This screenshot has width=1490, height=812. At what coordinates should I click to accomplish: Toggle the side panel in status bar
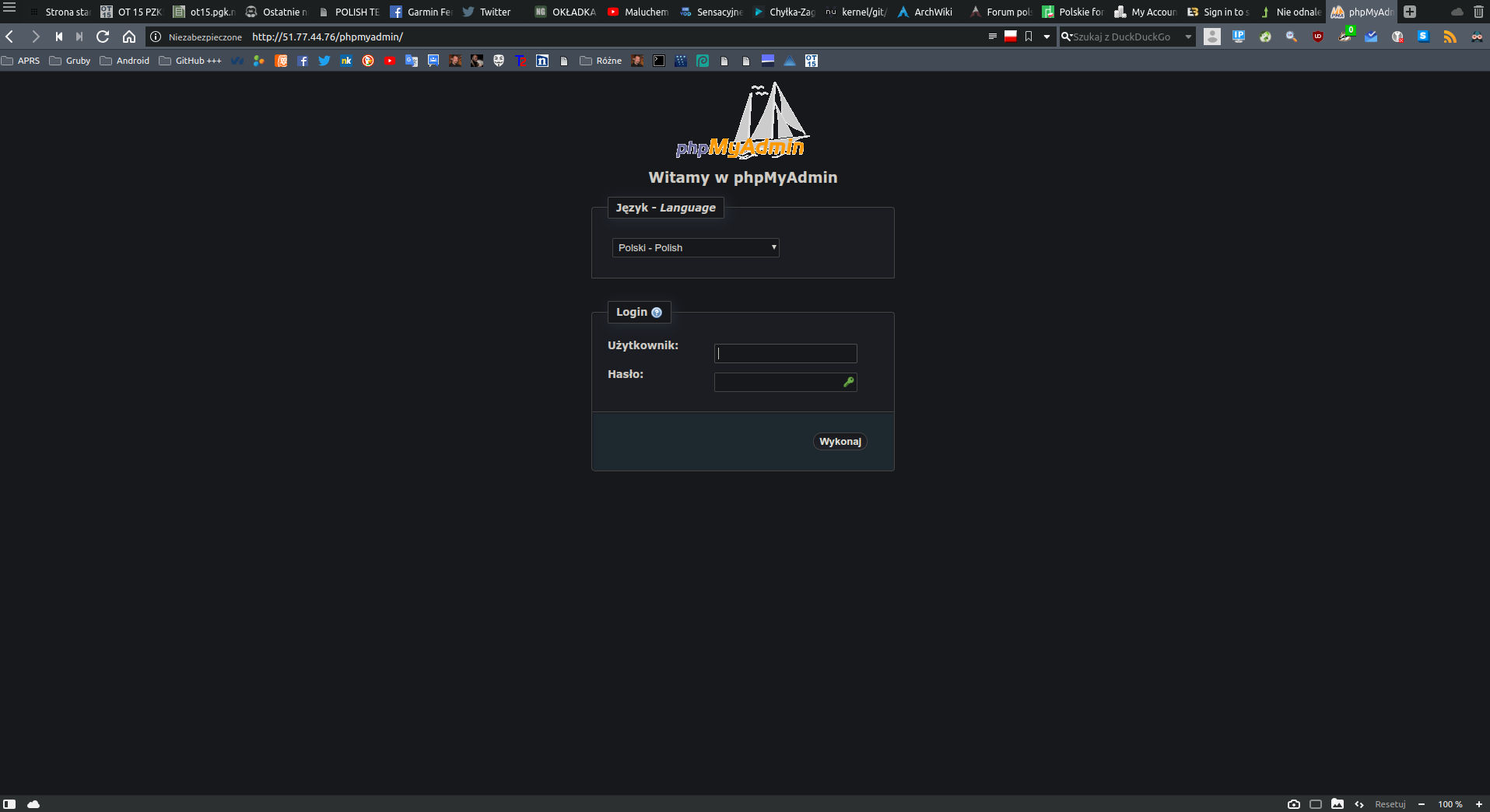click(x=9, y=804)
